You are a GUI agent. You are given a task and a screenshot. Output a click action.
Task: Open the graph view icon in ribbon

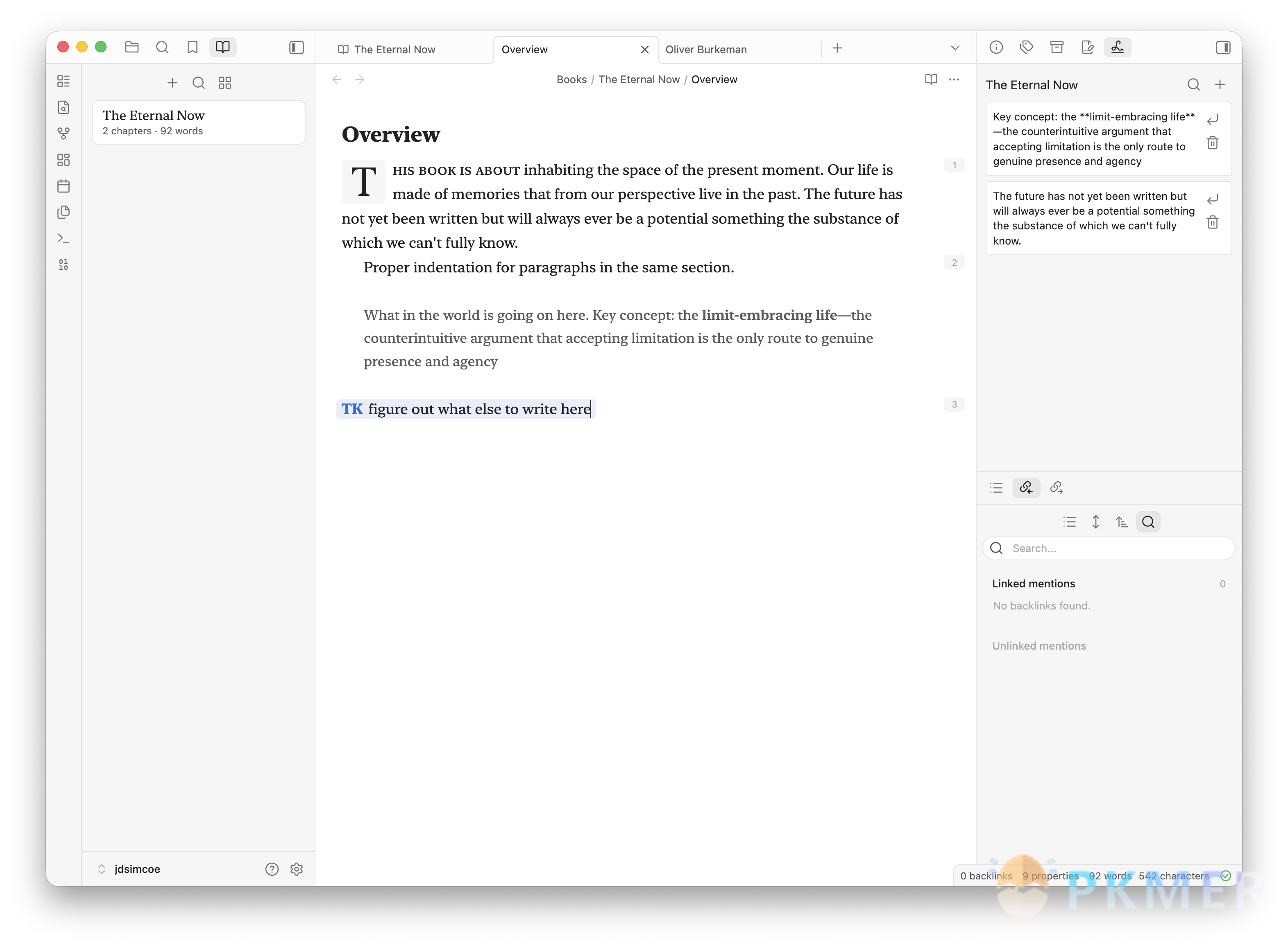coord(63,134)
